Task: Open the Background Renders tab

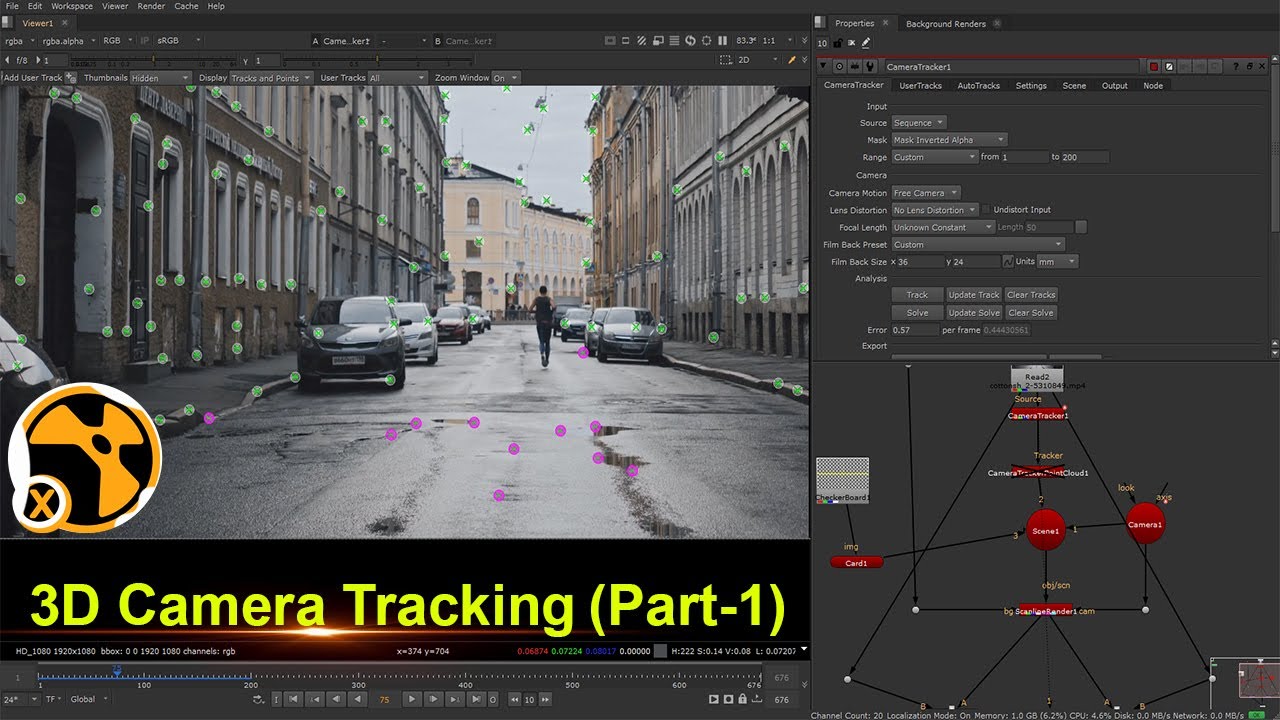Action: (x=945, y=24)
